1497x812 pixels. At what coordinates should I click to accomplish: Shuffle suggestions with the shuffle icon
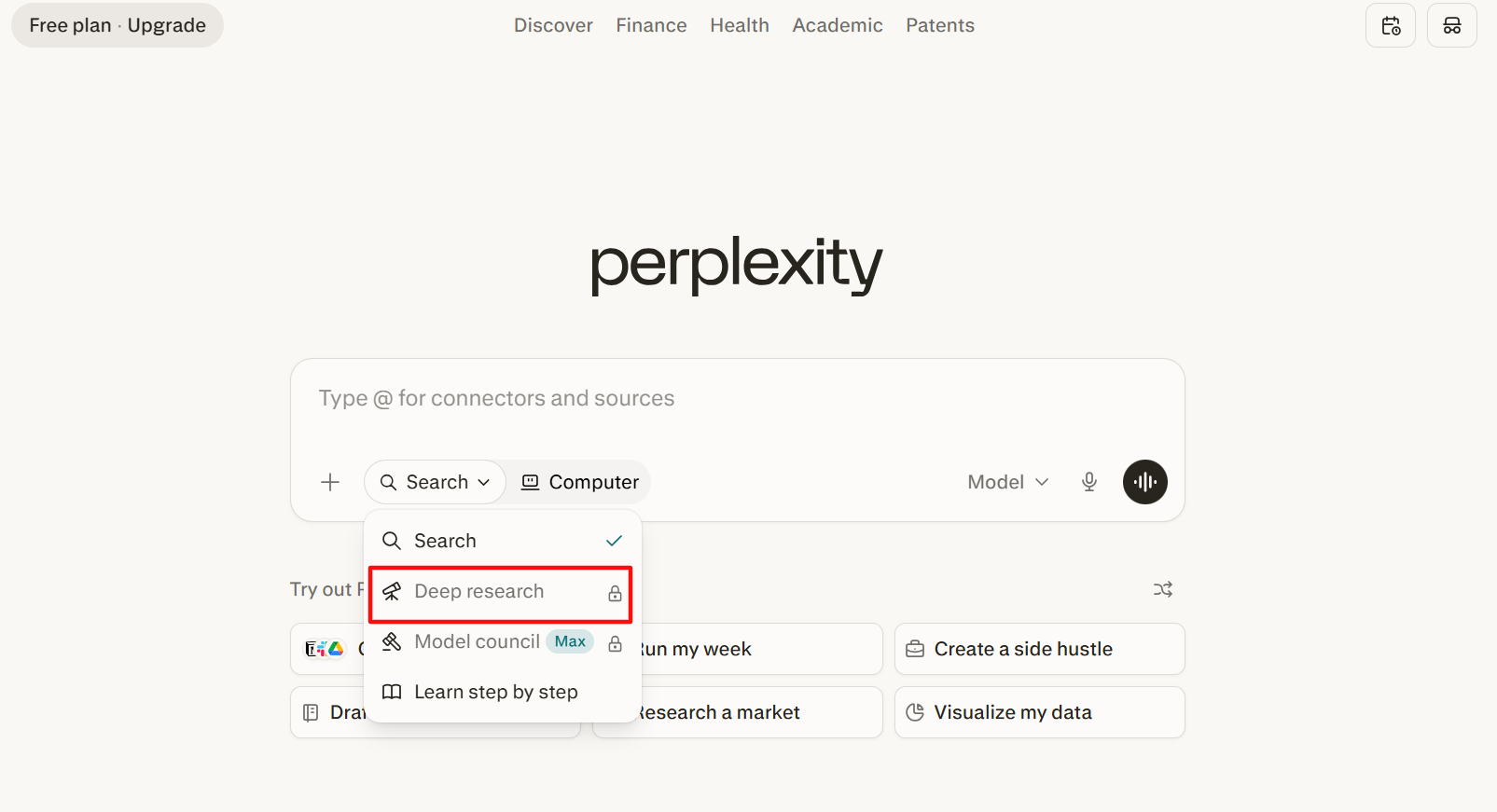click(x=1163, y=589)
